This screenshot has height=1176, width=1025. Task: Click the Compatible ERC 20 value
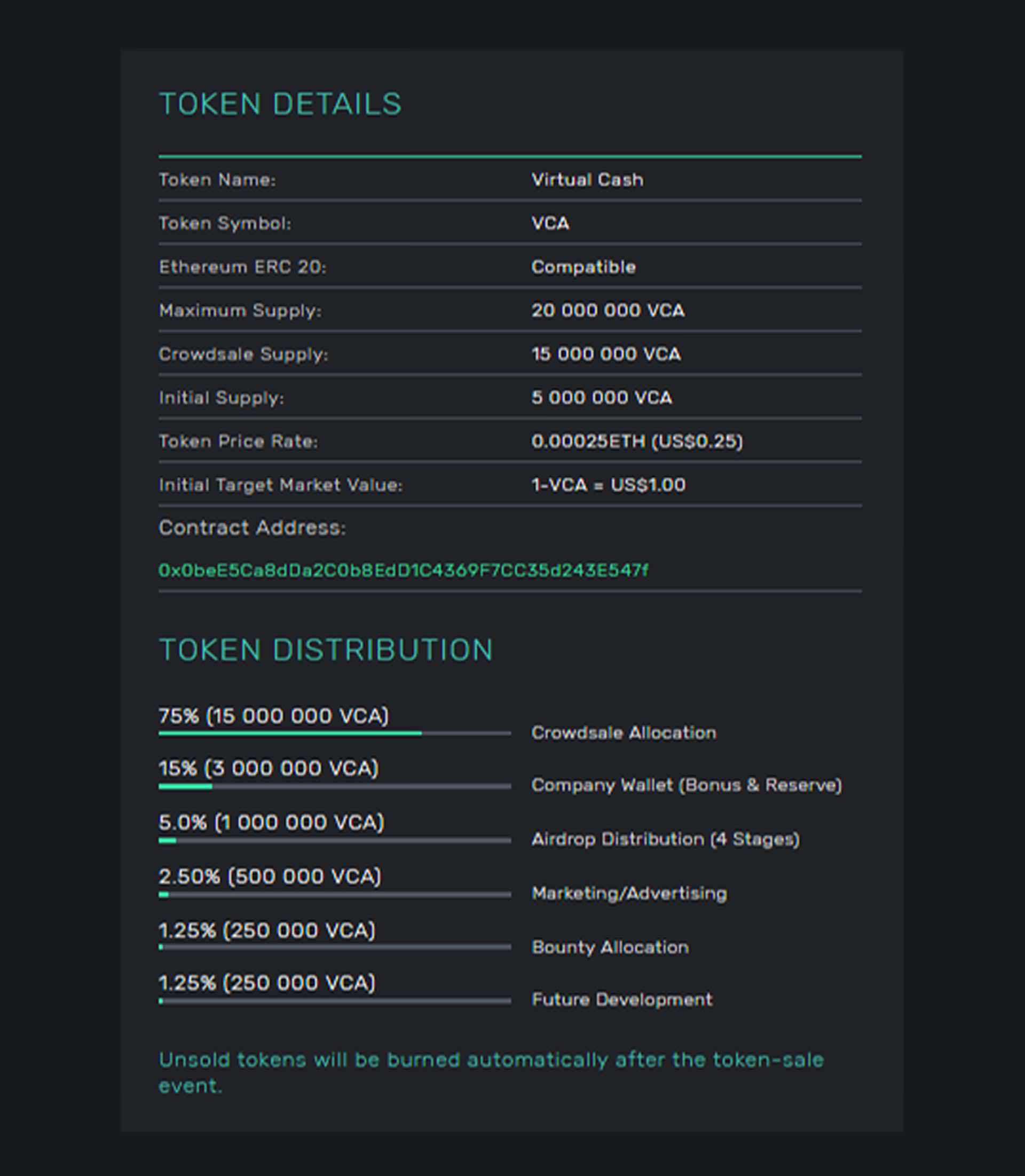point(584,267)
